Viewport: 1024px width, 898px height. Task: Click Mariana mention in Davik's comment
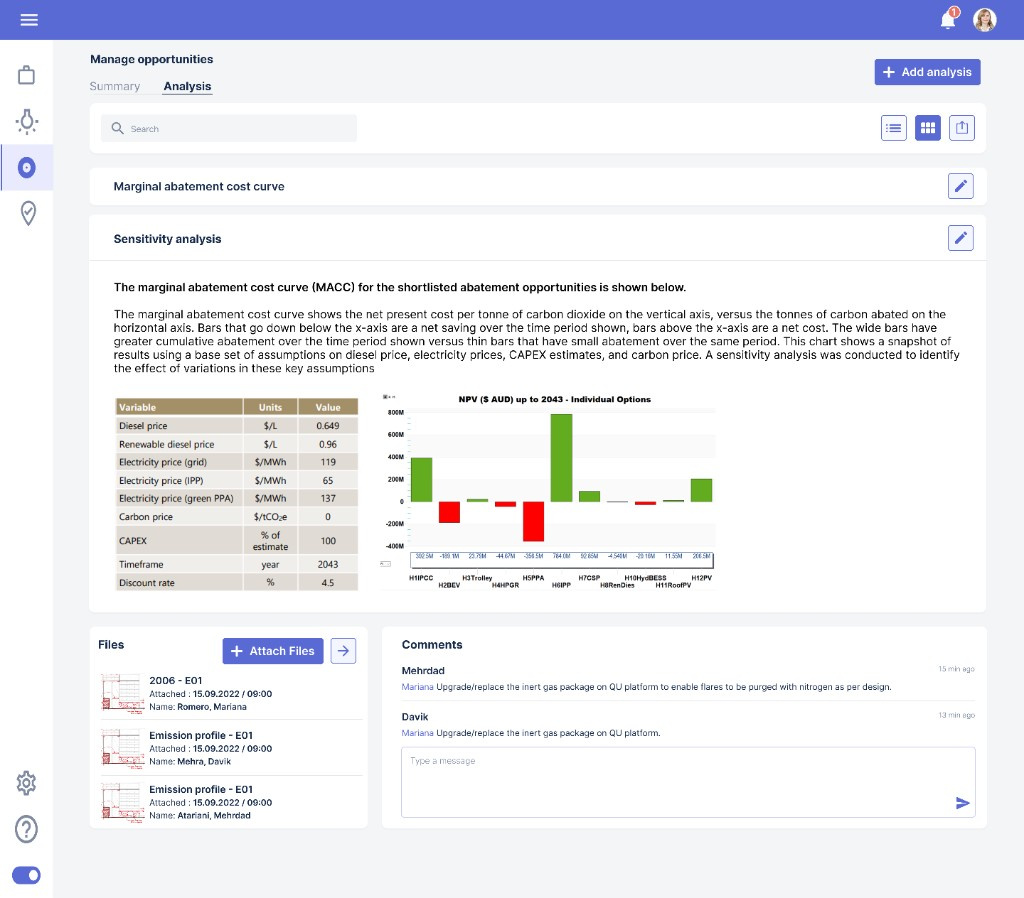coord(417,733)
